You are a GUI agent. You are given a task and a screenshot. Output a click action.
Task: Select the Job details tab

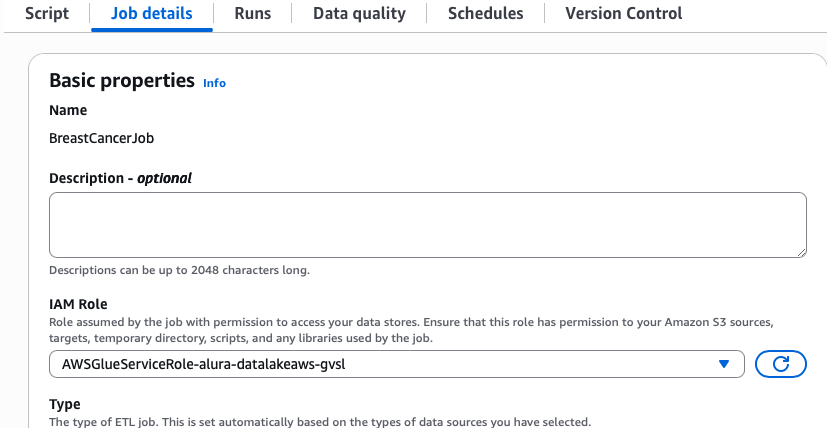tap(151, 14)
